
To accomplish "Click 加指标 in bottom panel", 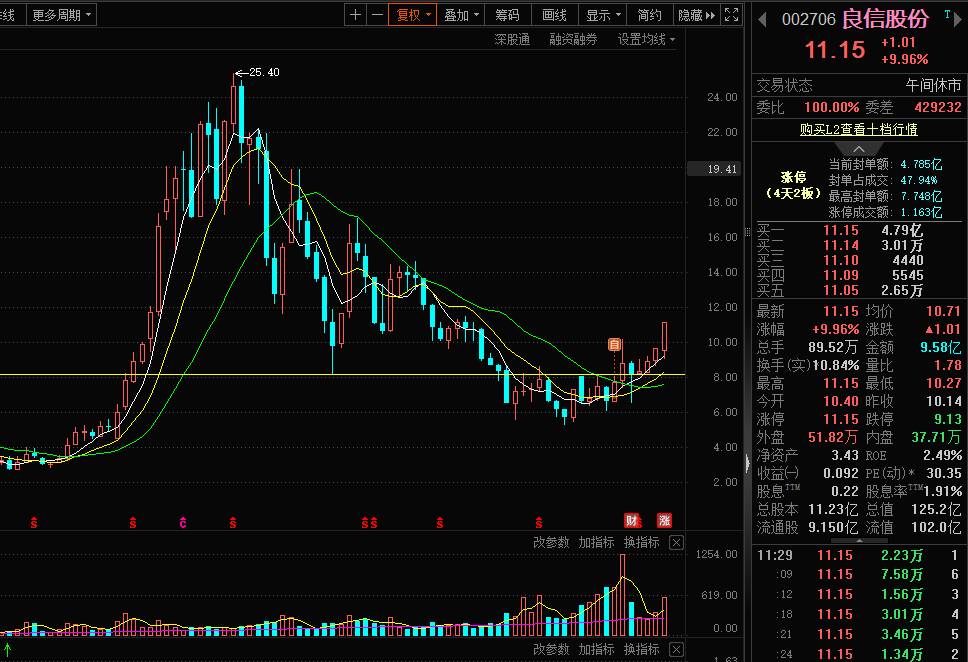I will click(596, 650).
